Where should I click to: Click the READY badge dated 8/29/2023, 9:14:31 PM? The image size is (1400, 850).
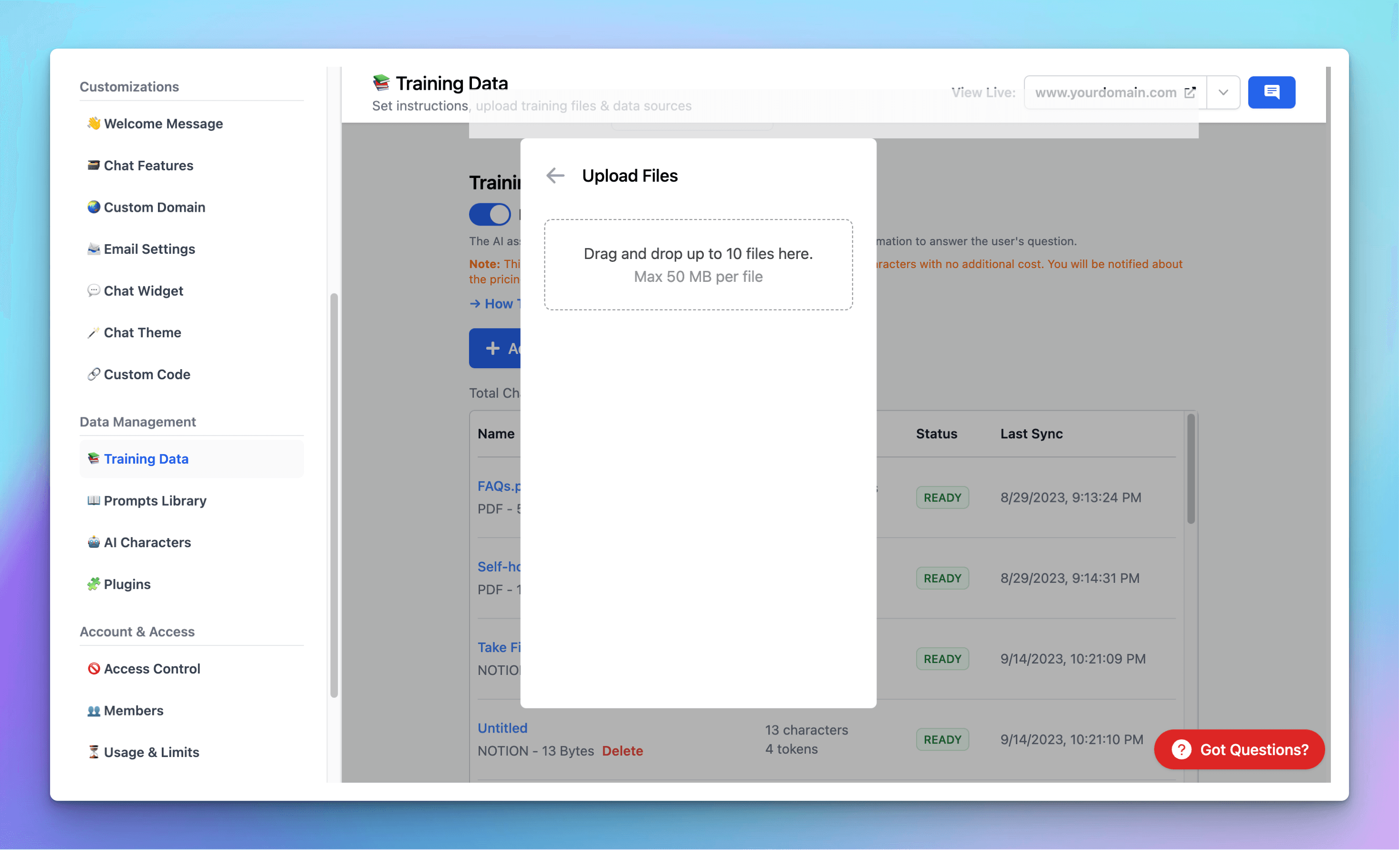click(x=942, y=578)
